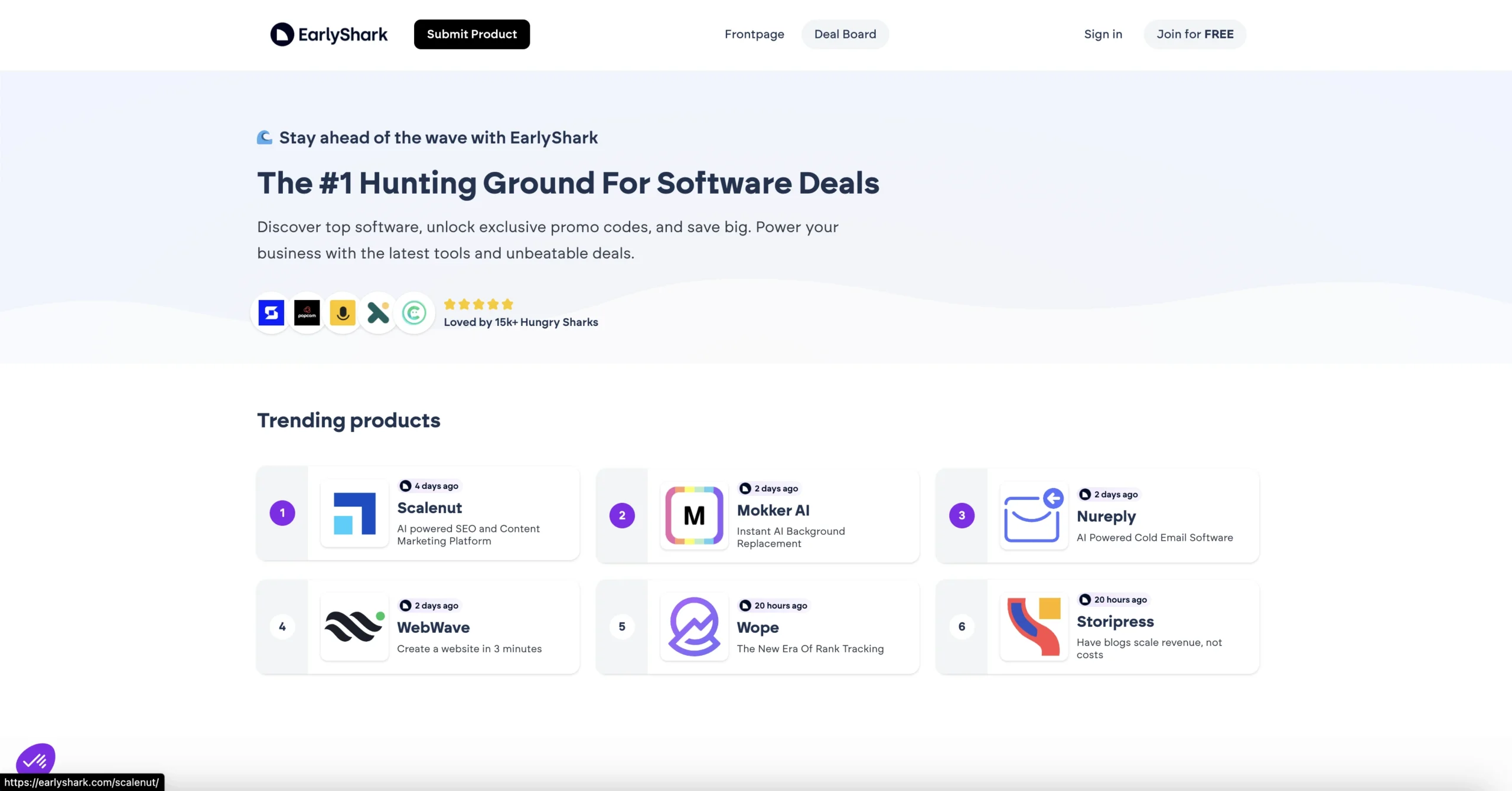Click the '4 days ago' tag on Scalenut

(x=429, y=486)
